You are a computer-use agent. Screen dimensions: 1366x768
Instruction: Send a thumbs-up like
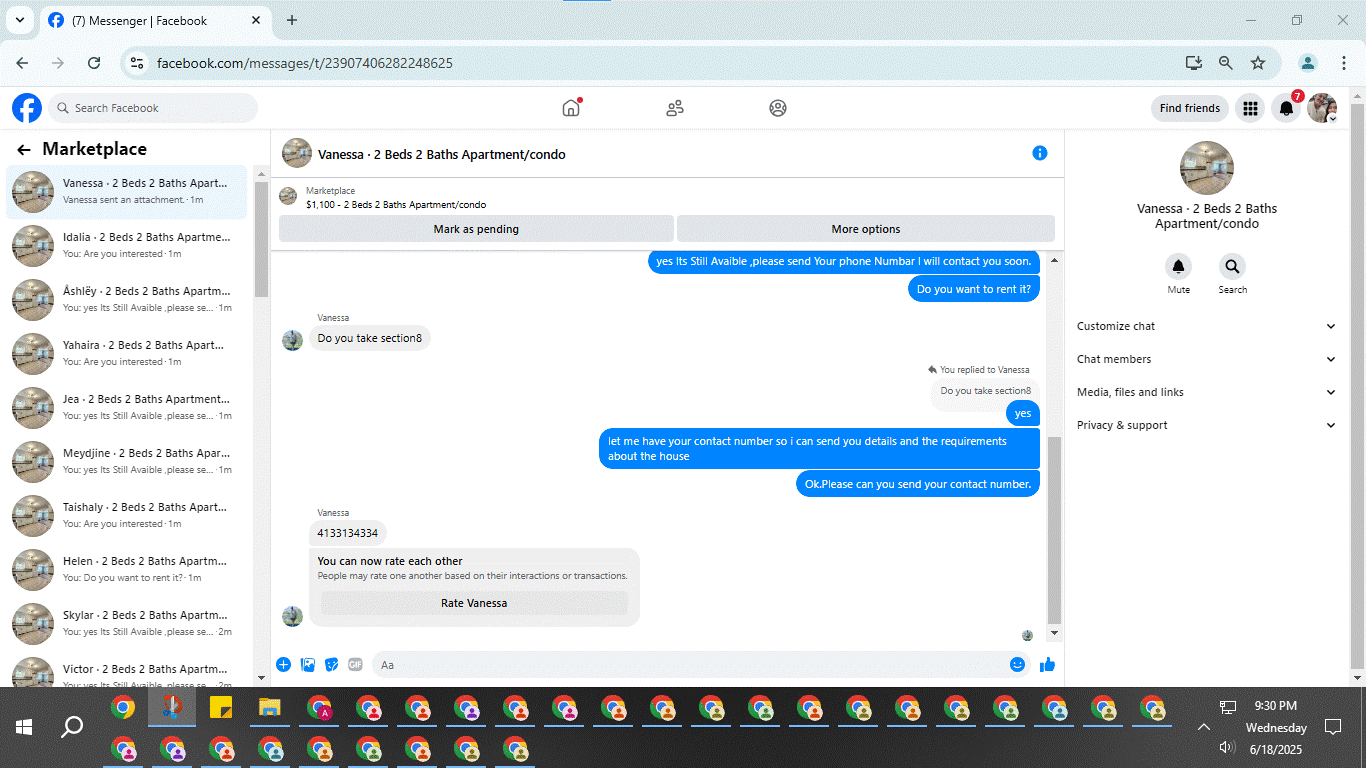[1047, 664]
